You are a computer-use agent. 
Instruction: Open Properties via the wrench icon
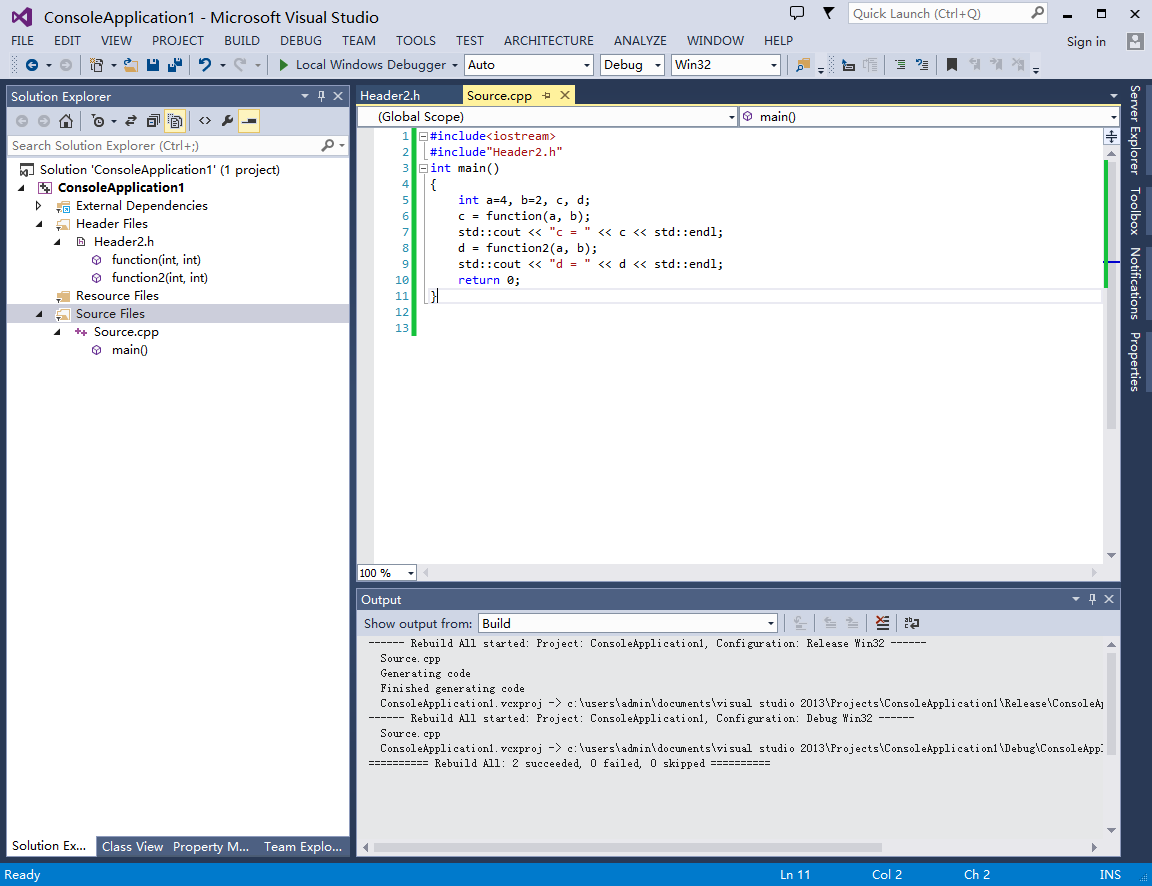click(228, 120)
